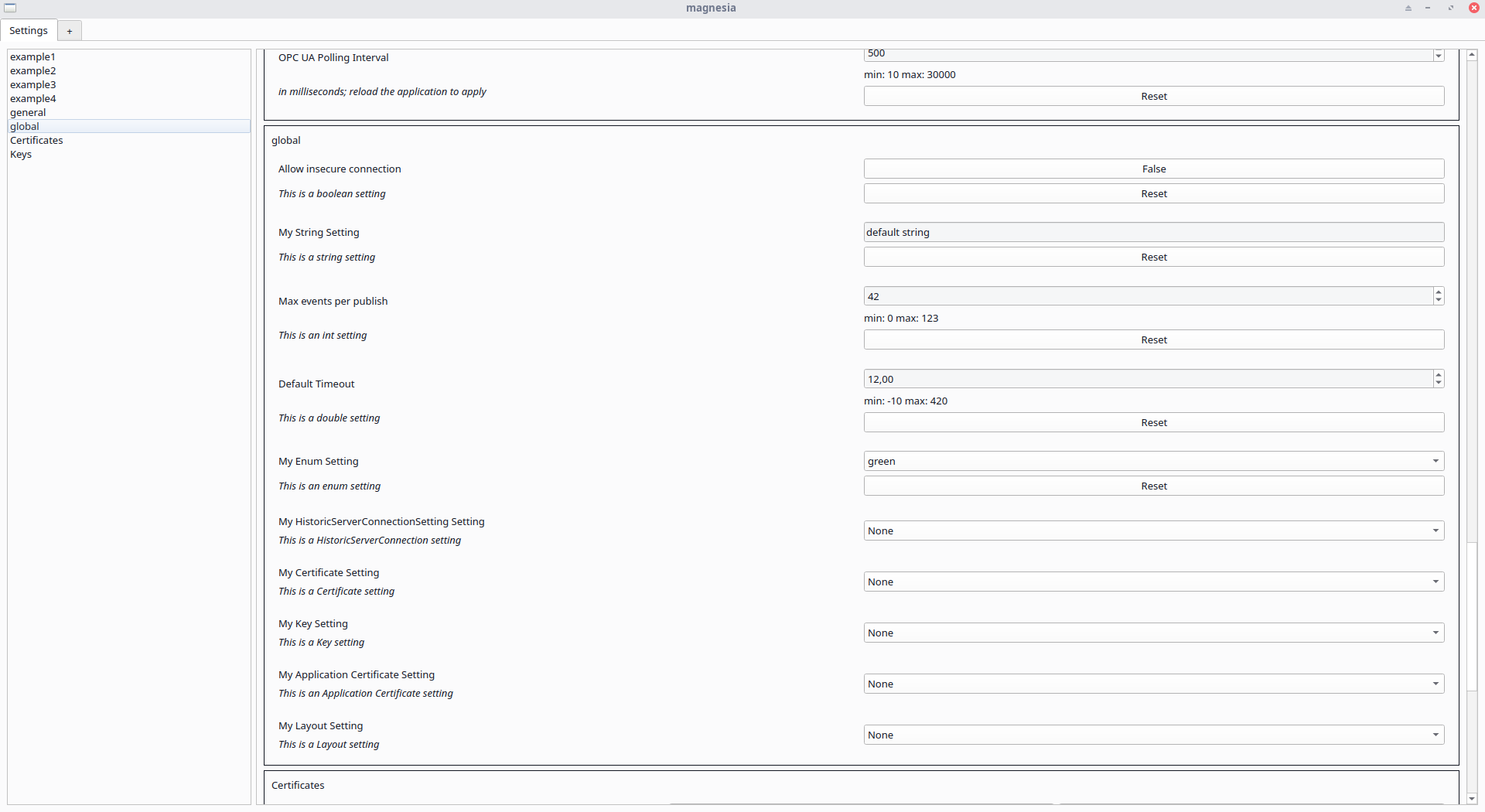
Task: Decrease Default Timeout with down arrow
Action: pos(1438,383)
